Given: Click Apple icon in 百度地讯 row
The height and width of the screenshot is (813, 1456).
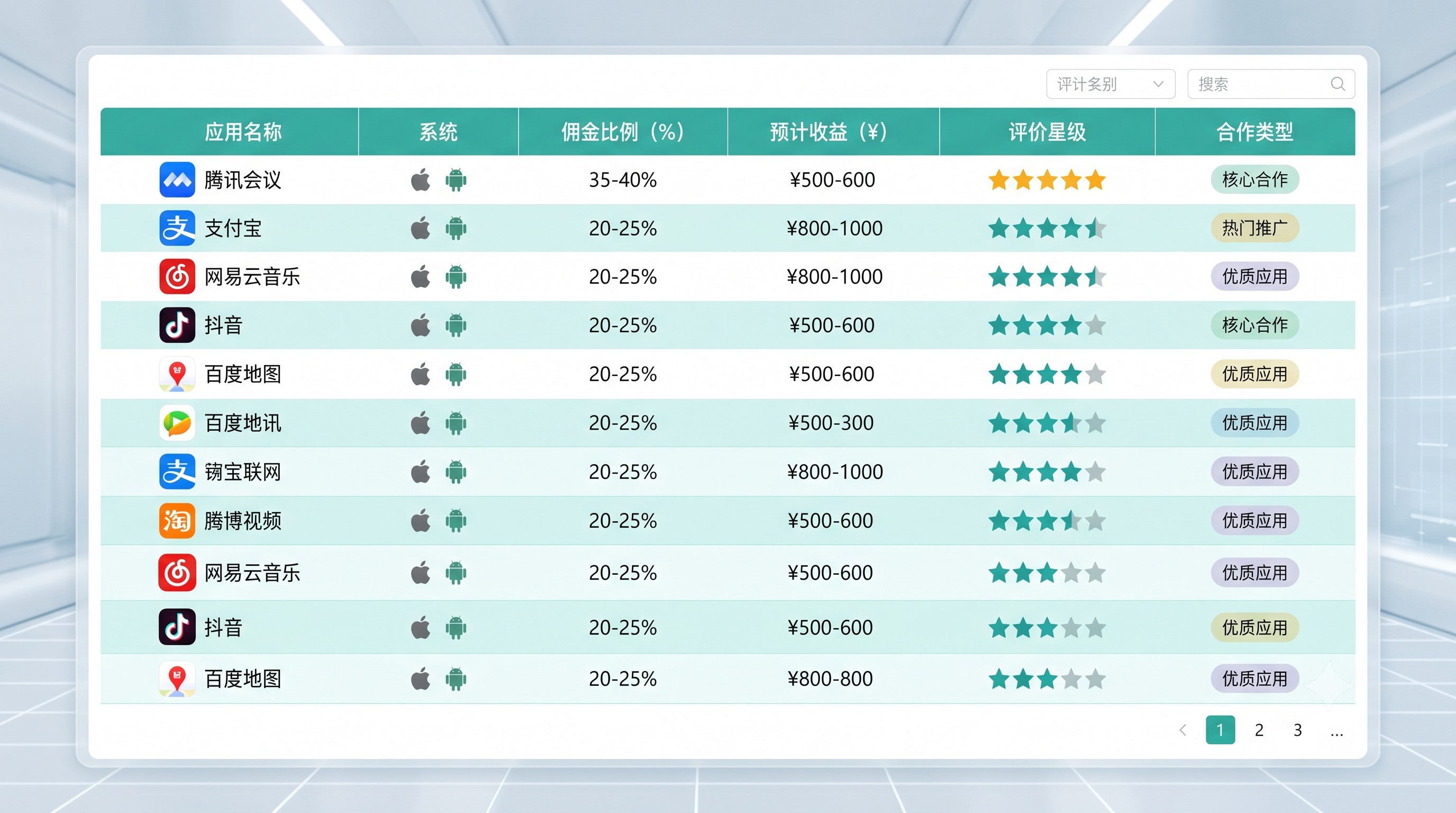Looking at the screenshot, I should [x=421, y=423].
